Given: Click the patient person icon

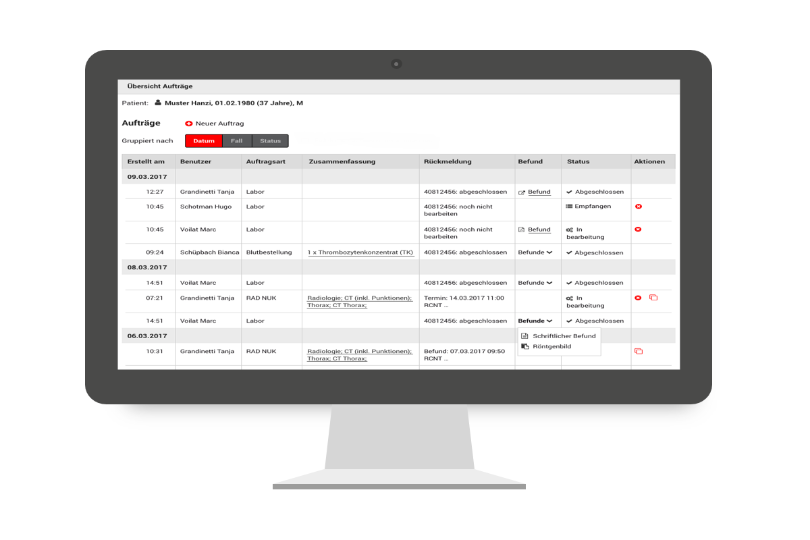Looking at the screenshot, I should [x=157, y=103].
